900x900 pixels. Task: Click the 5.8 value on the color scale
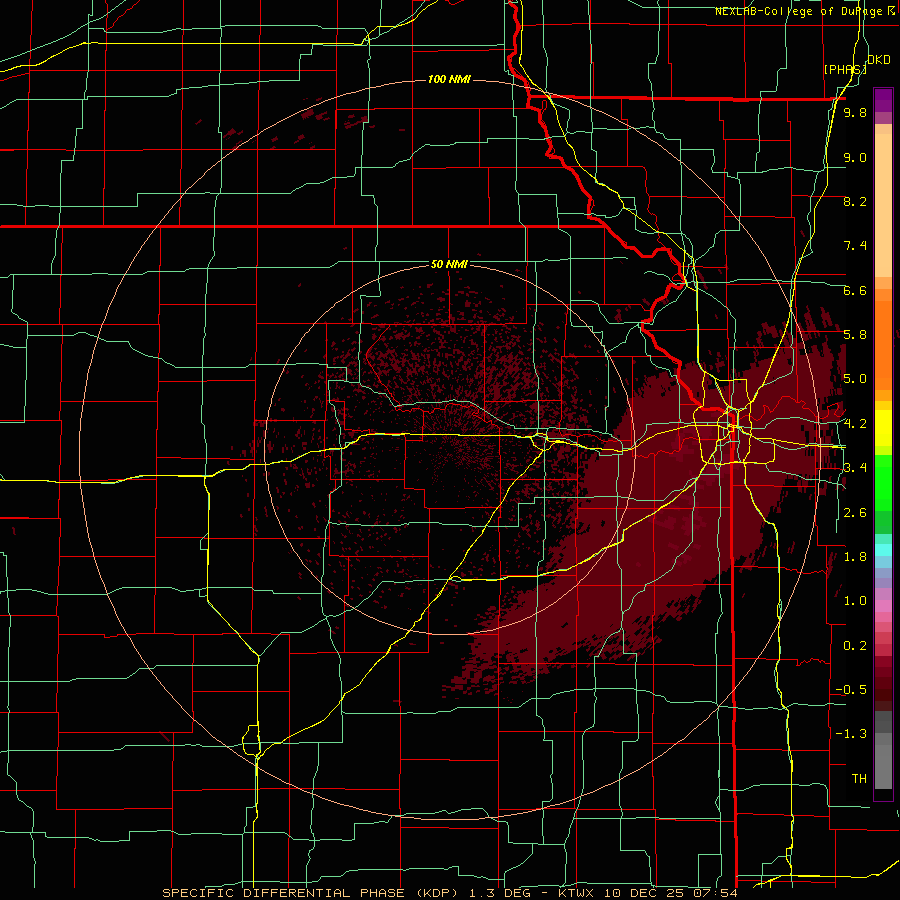[855, 335]
